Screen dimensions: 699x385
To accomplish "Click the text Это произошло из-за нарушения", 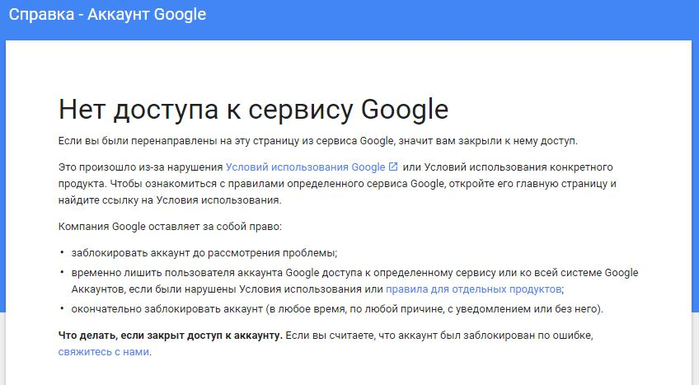I will (x=140, y=167).
